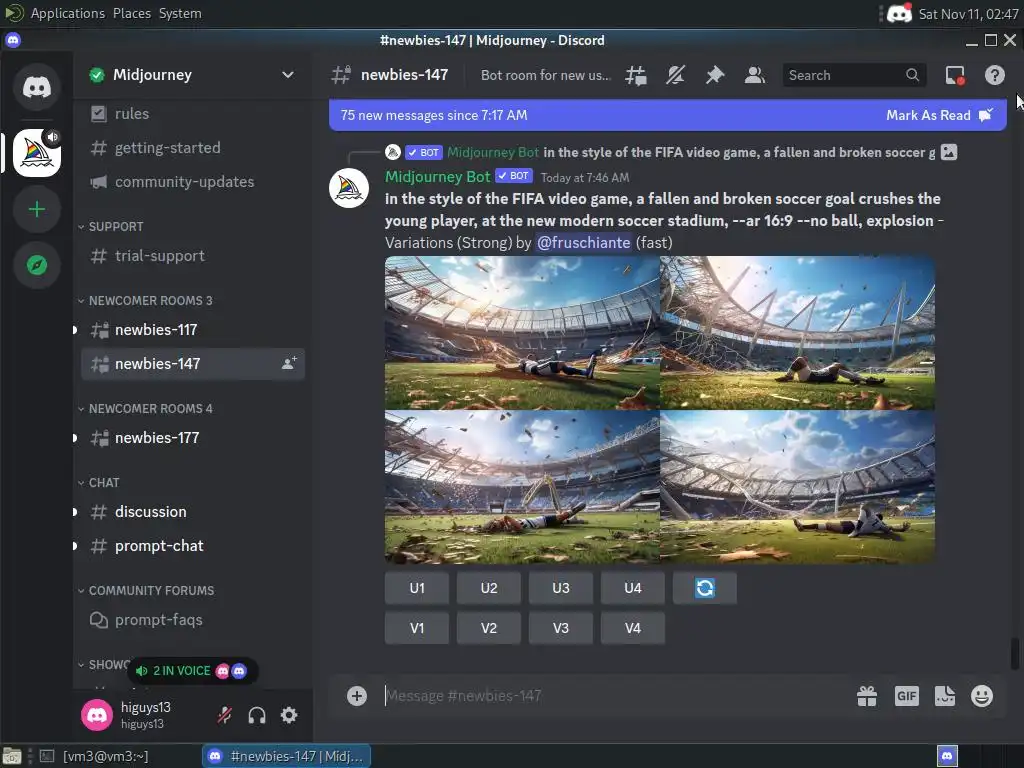Click the search magnifier icon

(912, 75)
